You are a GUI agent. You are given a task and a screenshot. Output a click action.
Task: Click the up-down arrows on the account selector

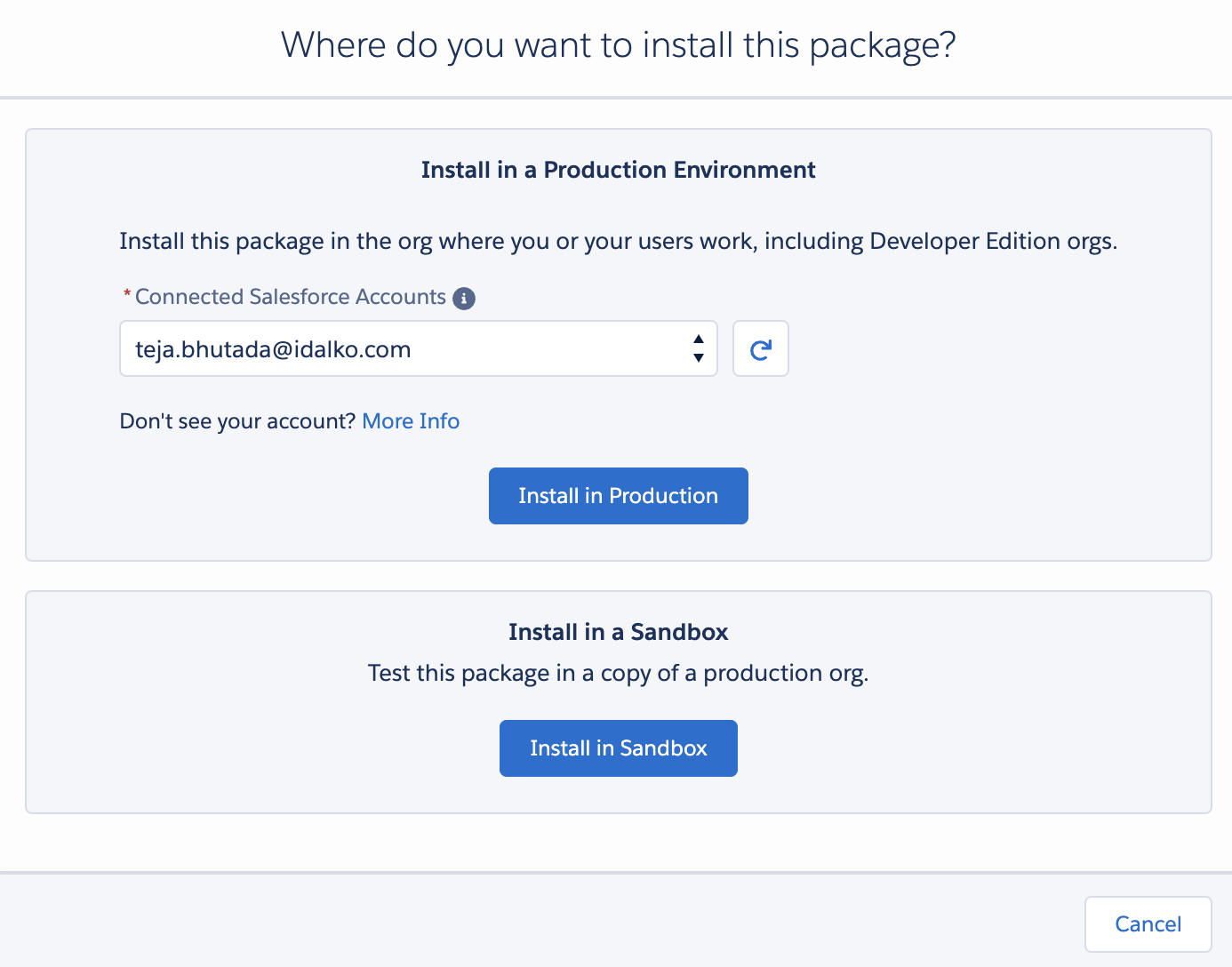pyautogui.click(x=699, y=349)
